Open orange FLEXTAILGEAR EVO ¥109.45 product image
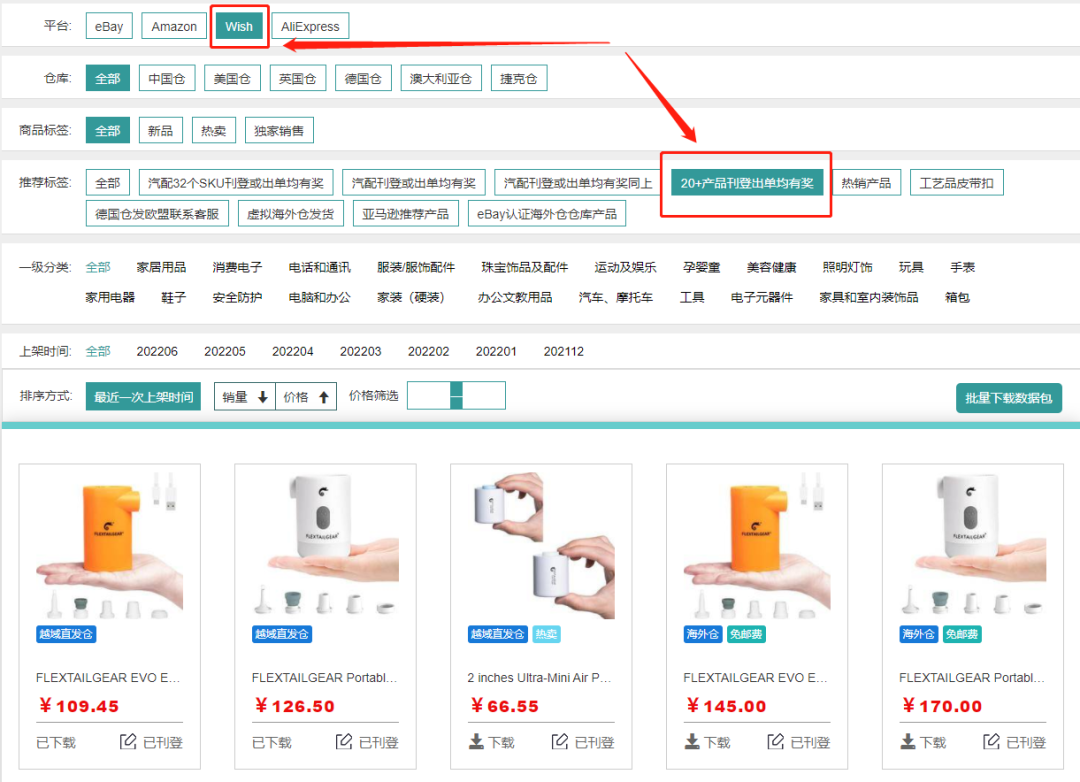Image resolution: width=1080 pixels, height=782 pixels. [110, 544]
